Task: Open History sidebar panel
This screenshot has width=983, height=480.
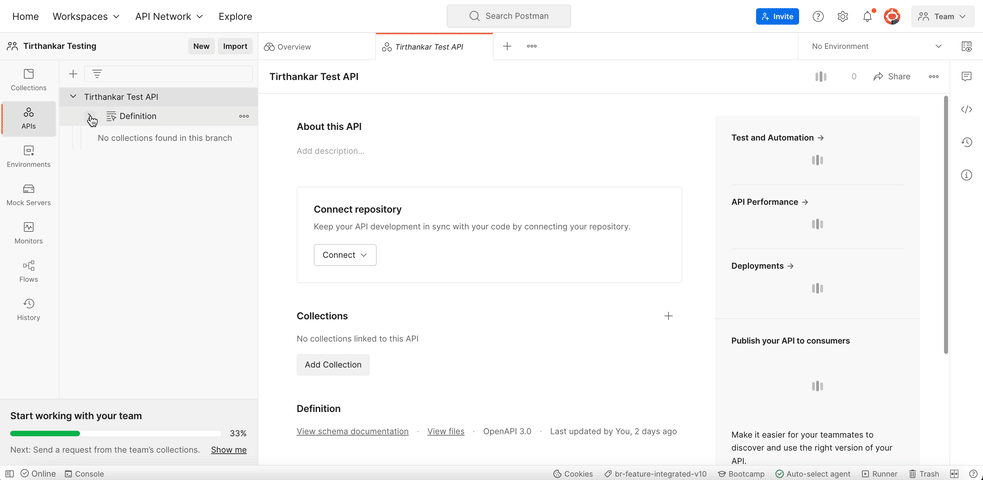Action: pyautogui.click(x=28, y=309)
